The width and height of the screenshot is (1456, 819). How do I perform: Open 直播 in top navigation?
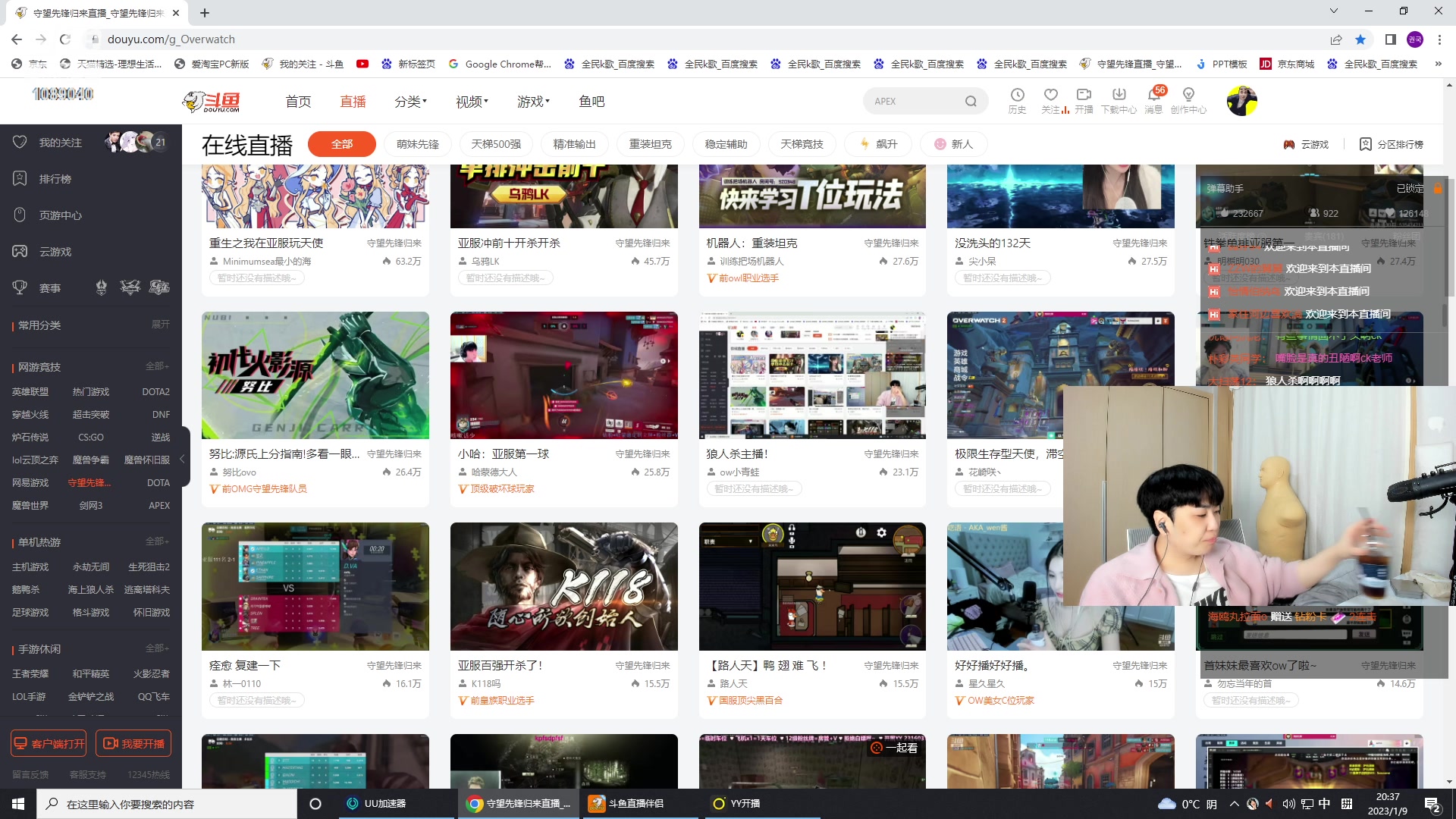click(x=353, y=101)
